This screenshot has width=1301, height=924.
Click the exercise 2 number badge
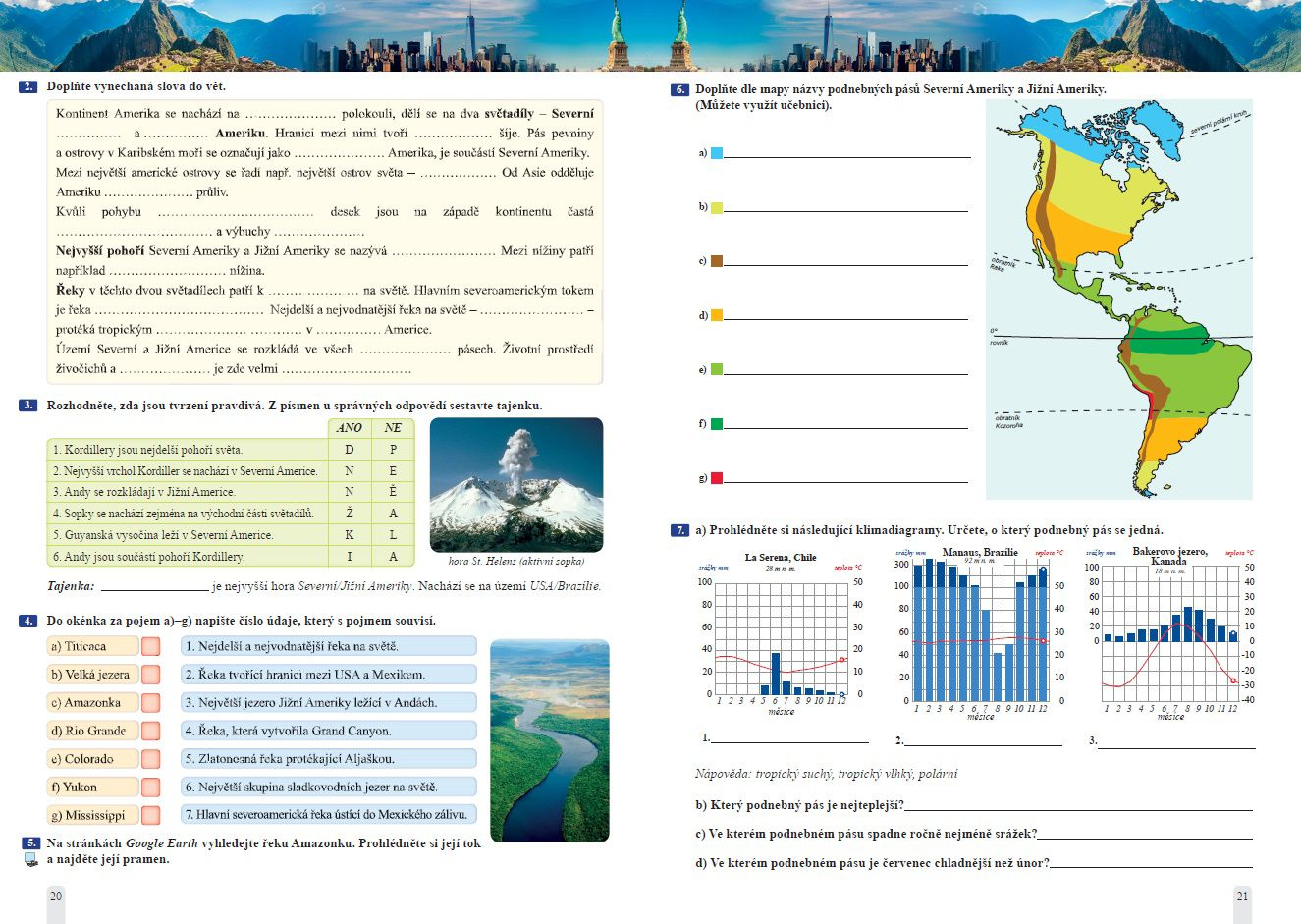pos(28,87)
